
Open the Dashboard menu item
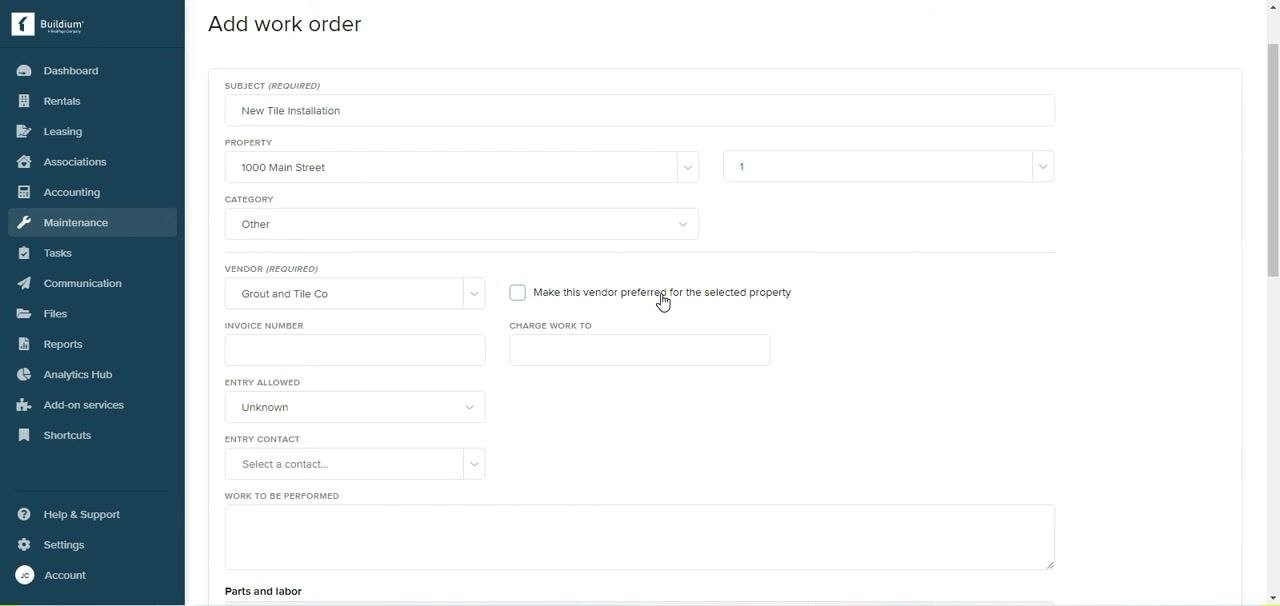tap(92, 71)
